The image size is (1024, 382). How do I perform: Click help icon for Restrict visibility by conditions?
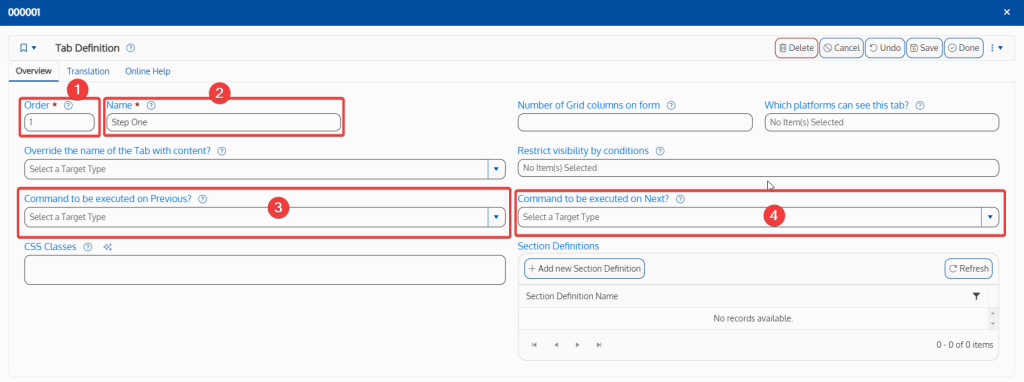click(660, 151)
